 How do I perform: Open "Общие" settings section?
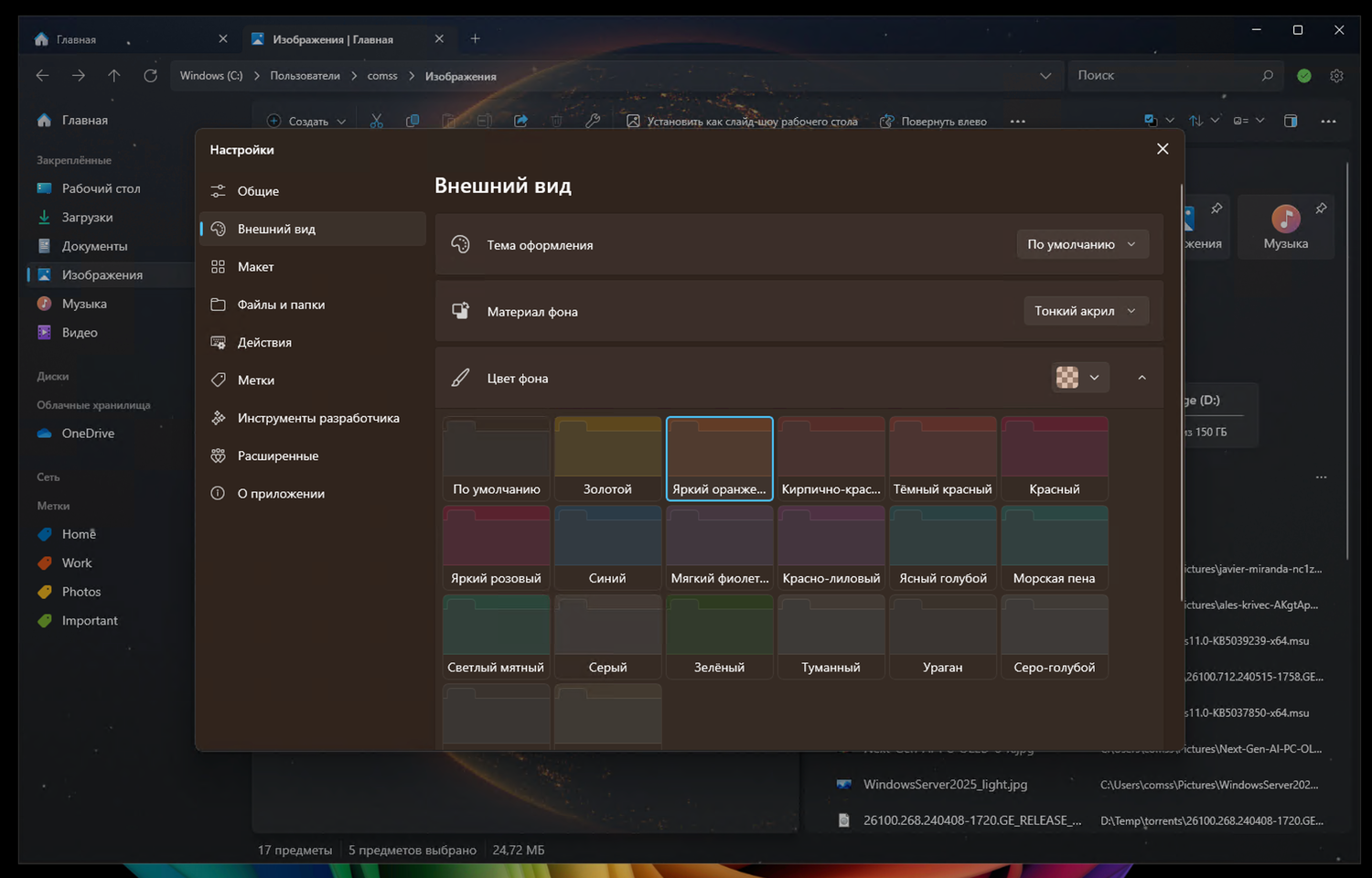point(313,191)
